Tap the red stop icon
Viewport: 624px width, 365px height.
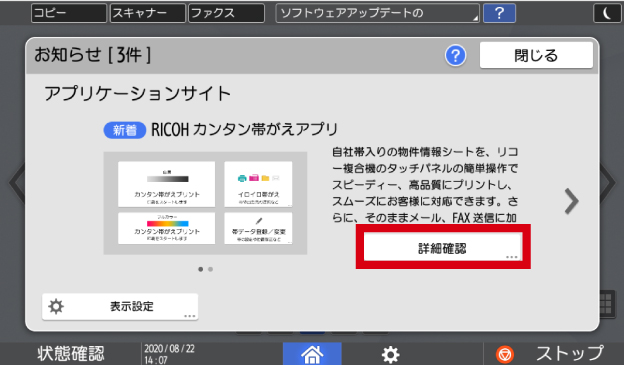click(505, 354)
